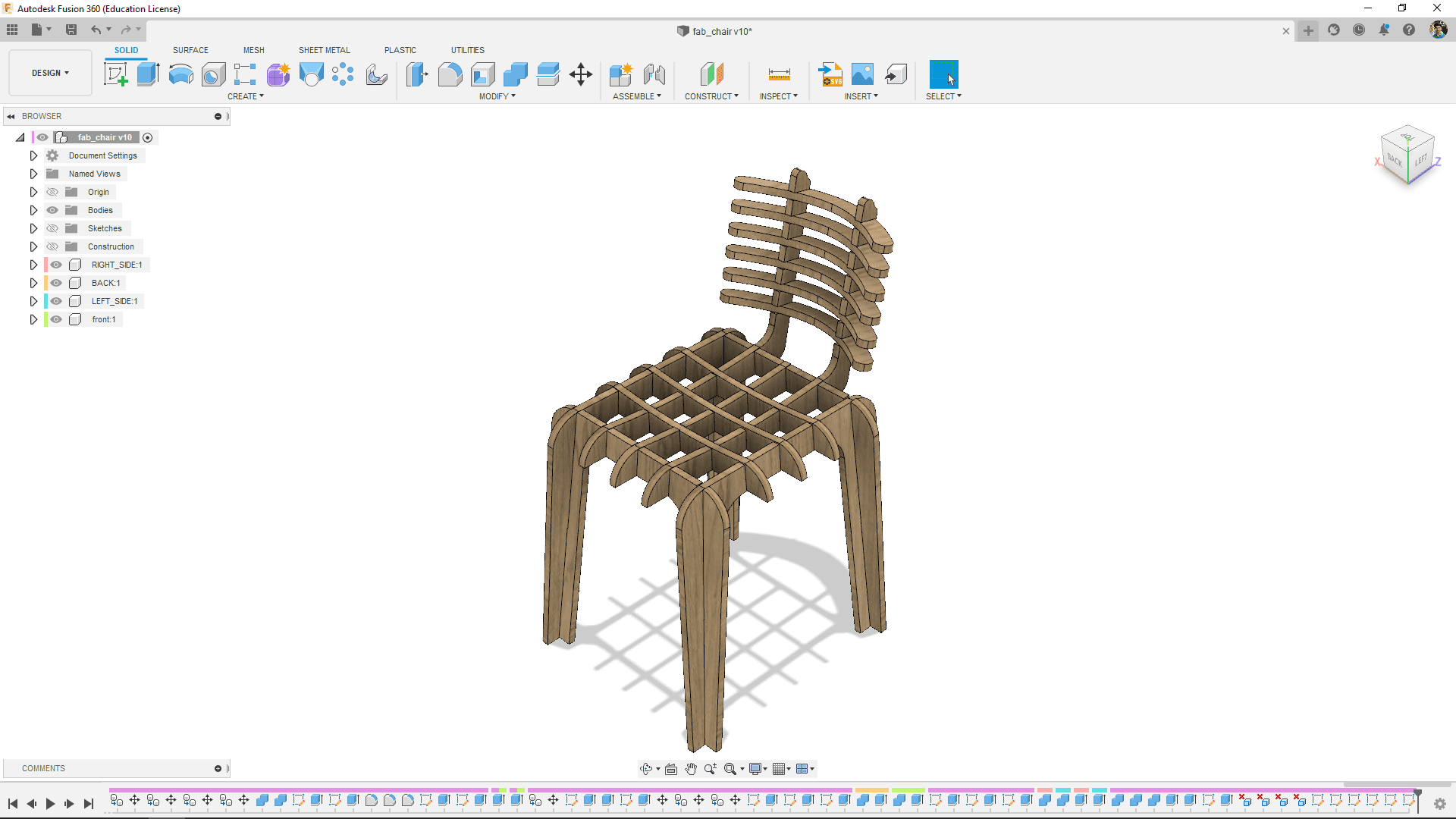Screen dimensions: 1456x819
Task: Open the data panel grid icon
Action: (x=12, y=30)
